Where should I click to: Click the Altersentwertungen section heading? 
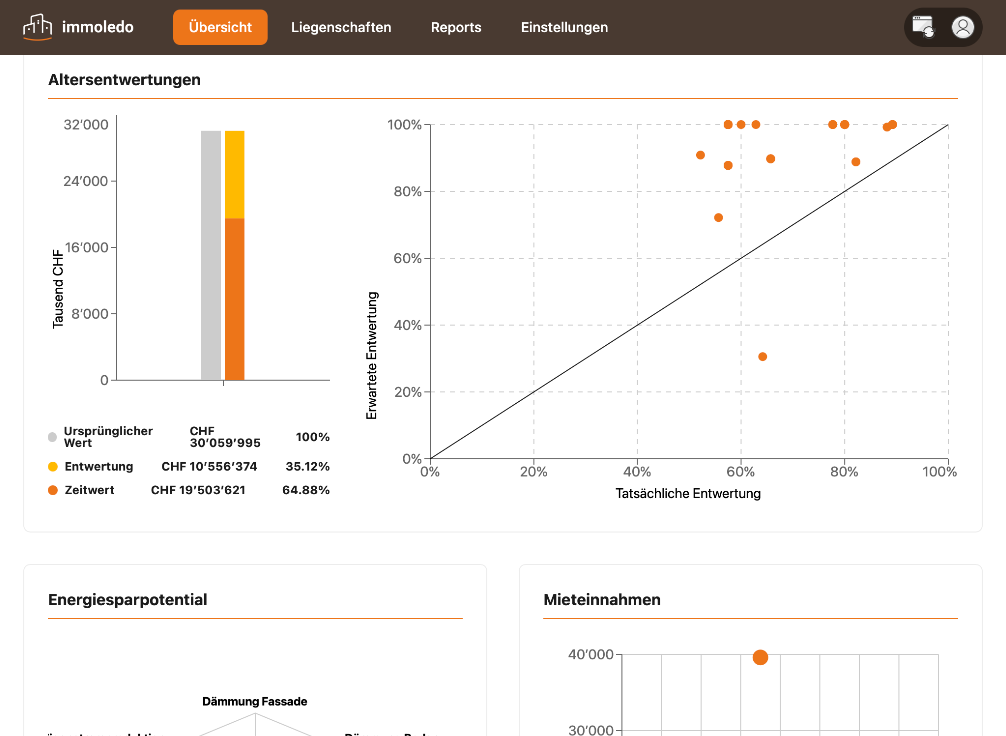coord(124,80)
